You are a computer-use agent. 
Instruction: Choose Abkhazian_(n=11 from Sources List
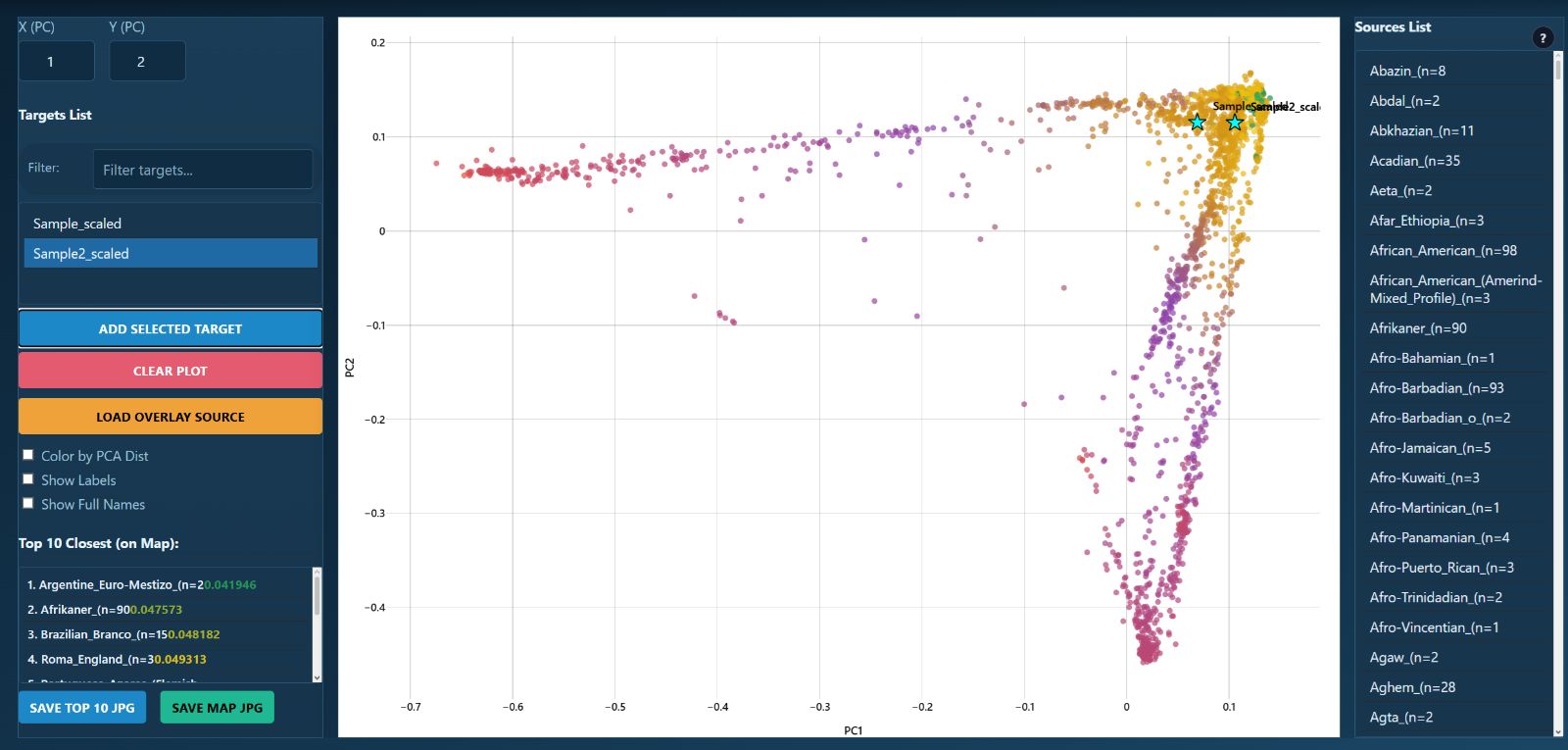tap(1421, 130)
